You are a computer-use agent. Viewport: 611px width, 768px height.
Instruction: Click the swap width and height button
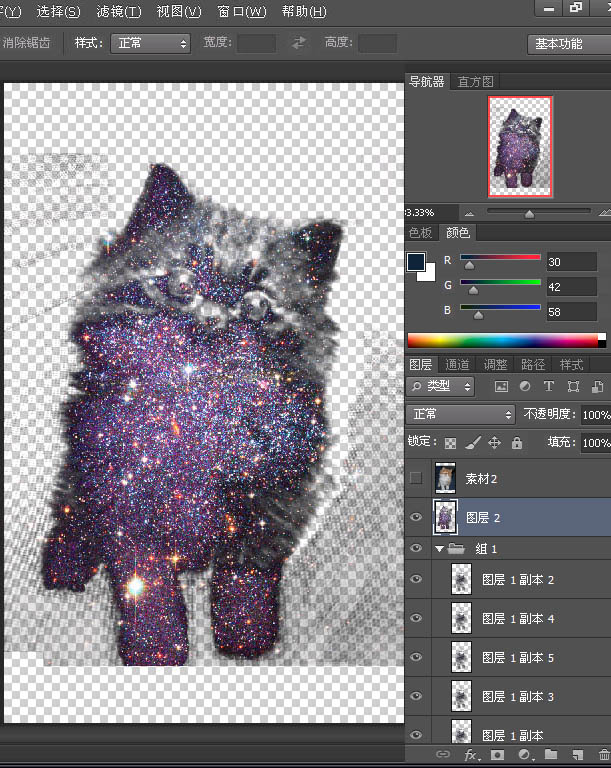point(298,43)
